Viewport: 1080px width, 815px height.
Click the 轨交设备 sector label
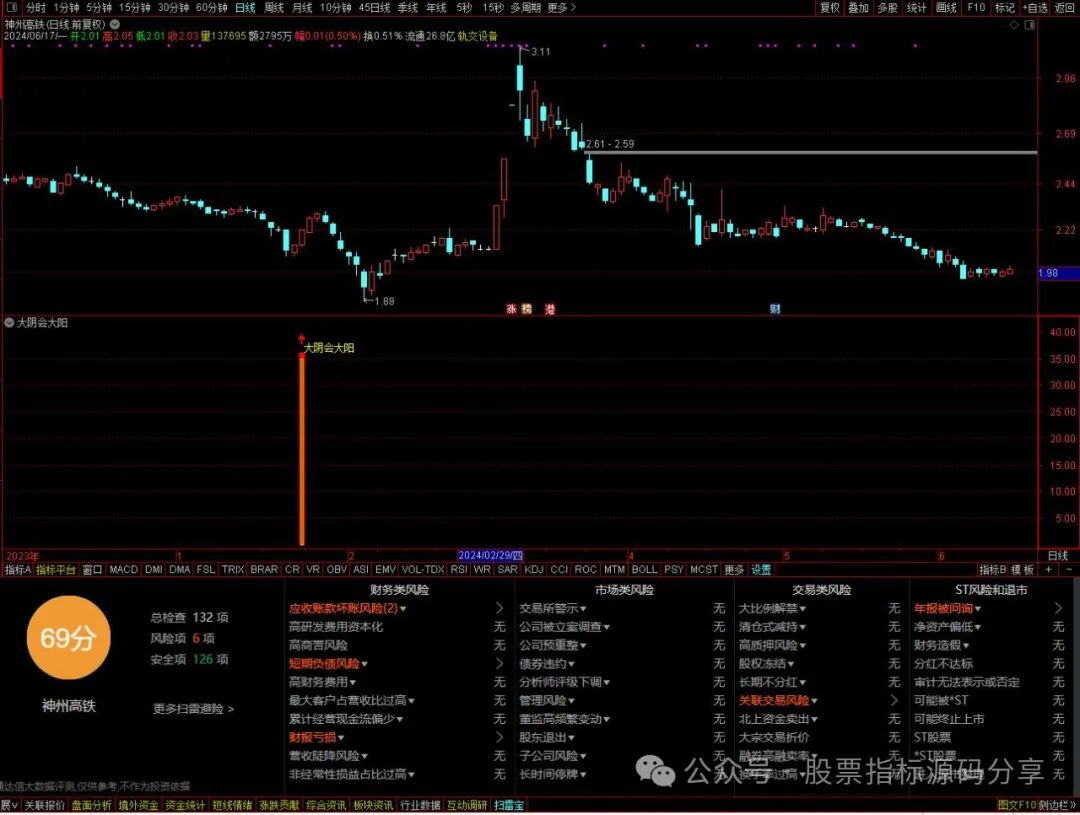(477, 36)
